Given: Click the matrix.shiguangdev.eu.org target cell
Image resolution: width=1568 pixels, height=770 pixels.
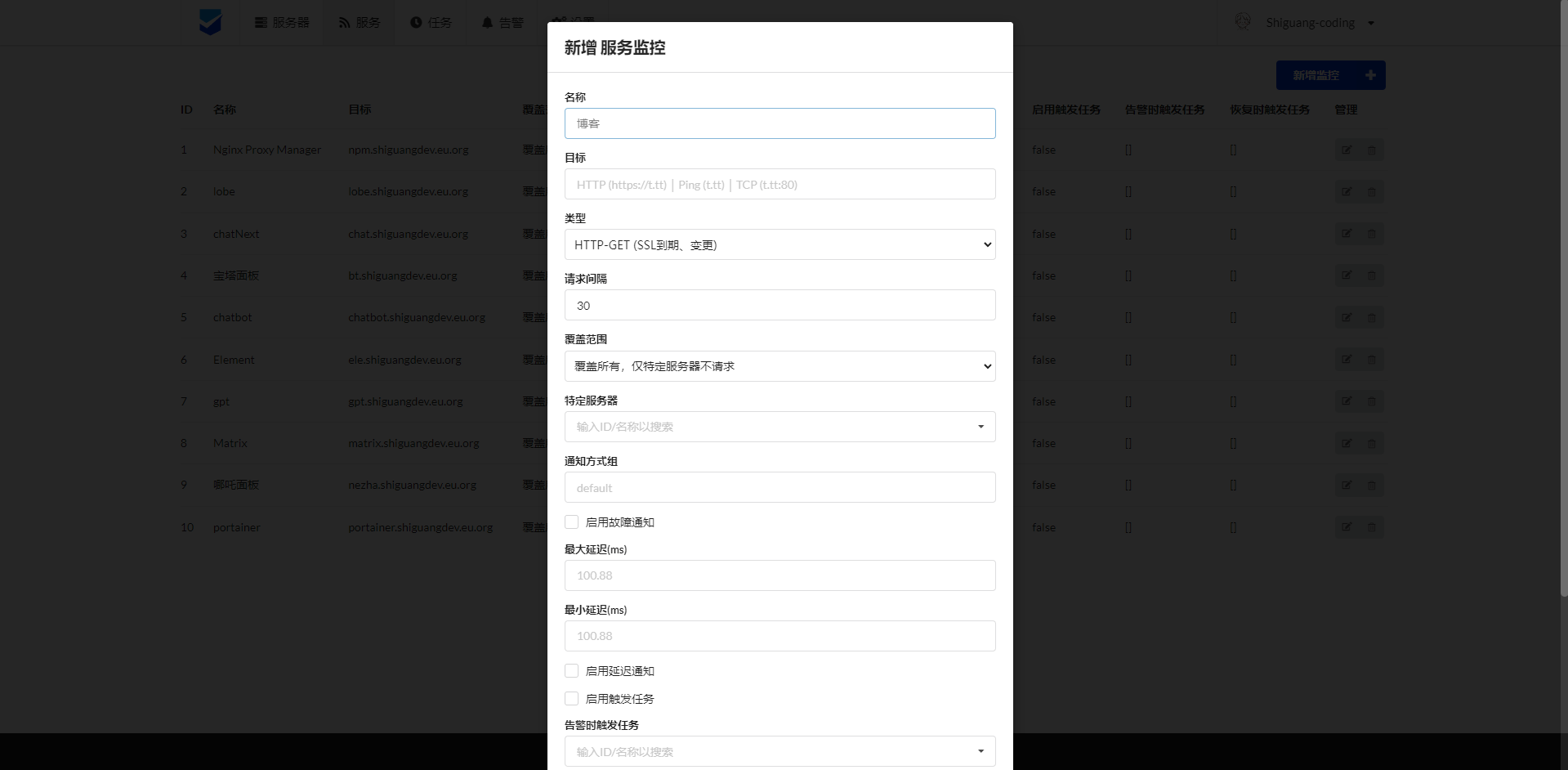Looking at the screenshot, I should 414,444.
